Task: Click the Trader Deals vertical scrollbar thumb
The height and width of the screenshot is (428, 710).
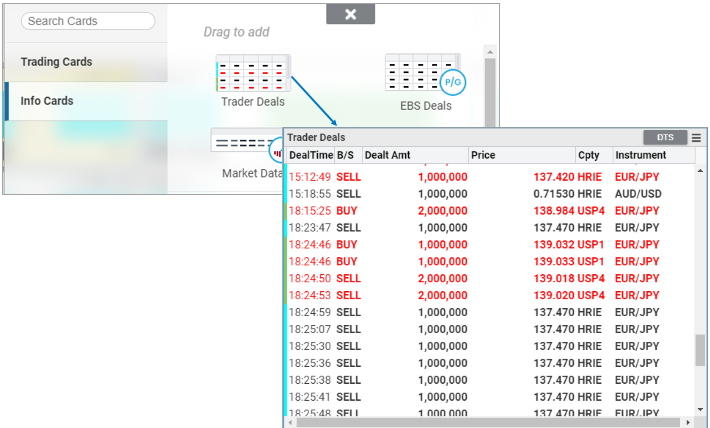Action: click(x=700, y=350)
